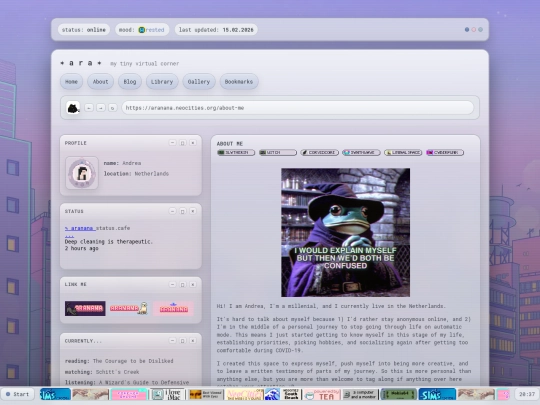The image size is (540, 405).
Task: Click the Aranana banner with the cat
Action: [x=129, y=309]
